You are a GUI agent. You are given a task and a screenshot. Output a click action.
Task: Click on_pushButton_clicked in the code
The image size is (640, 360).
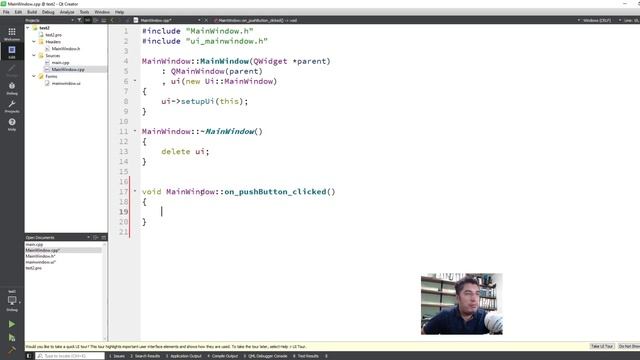coord(275,191)
